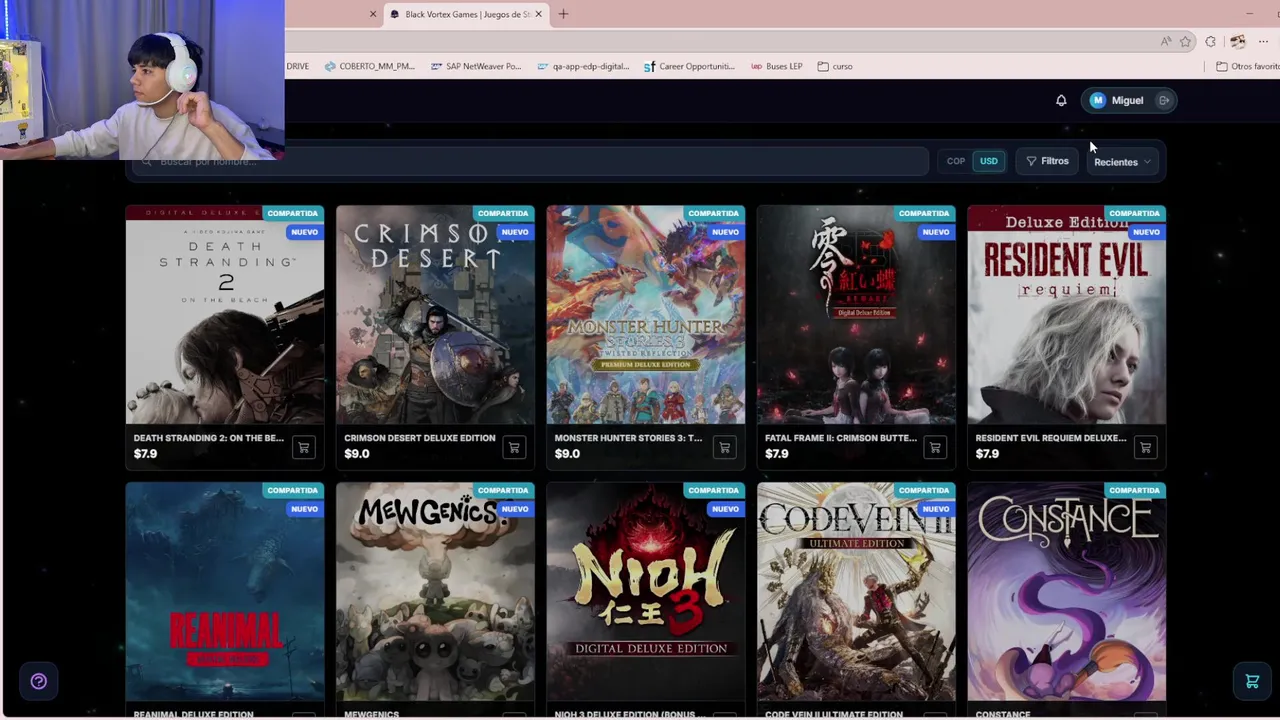Click the logout icon beside Miguel
Viewport: 1280px width, 720px height.
[1164, 100]
